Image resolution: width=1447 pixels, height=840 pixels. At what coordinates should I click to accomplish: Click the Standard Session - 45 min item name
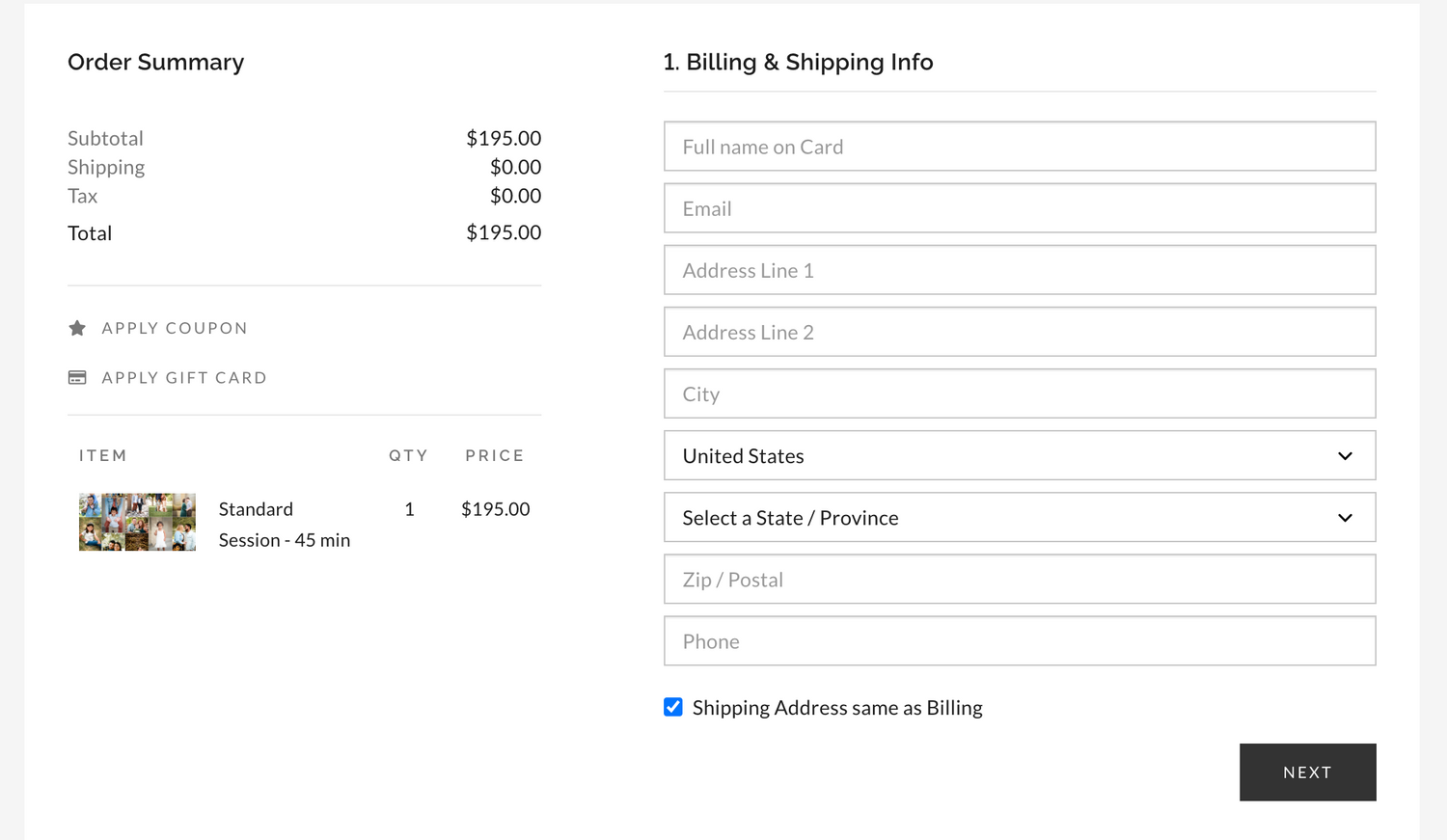point(285,525)
